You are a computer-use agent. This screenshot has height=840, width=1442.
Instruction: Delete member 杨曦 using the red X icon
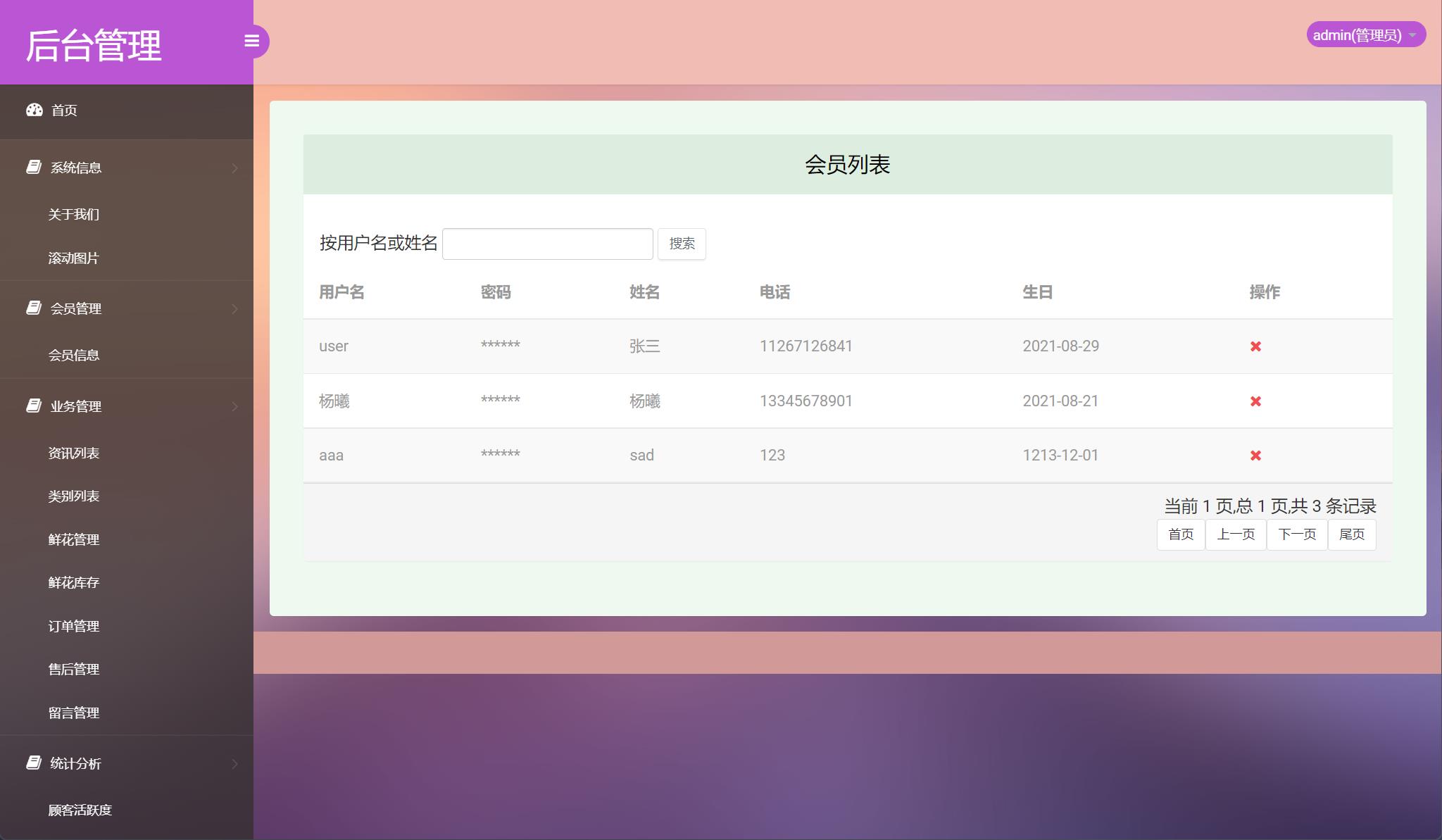click(1256, 401)
